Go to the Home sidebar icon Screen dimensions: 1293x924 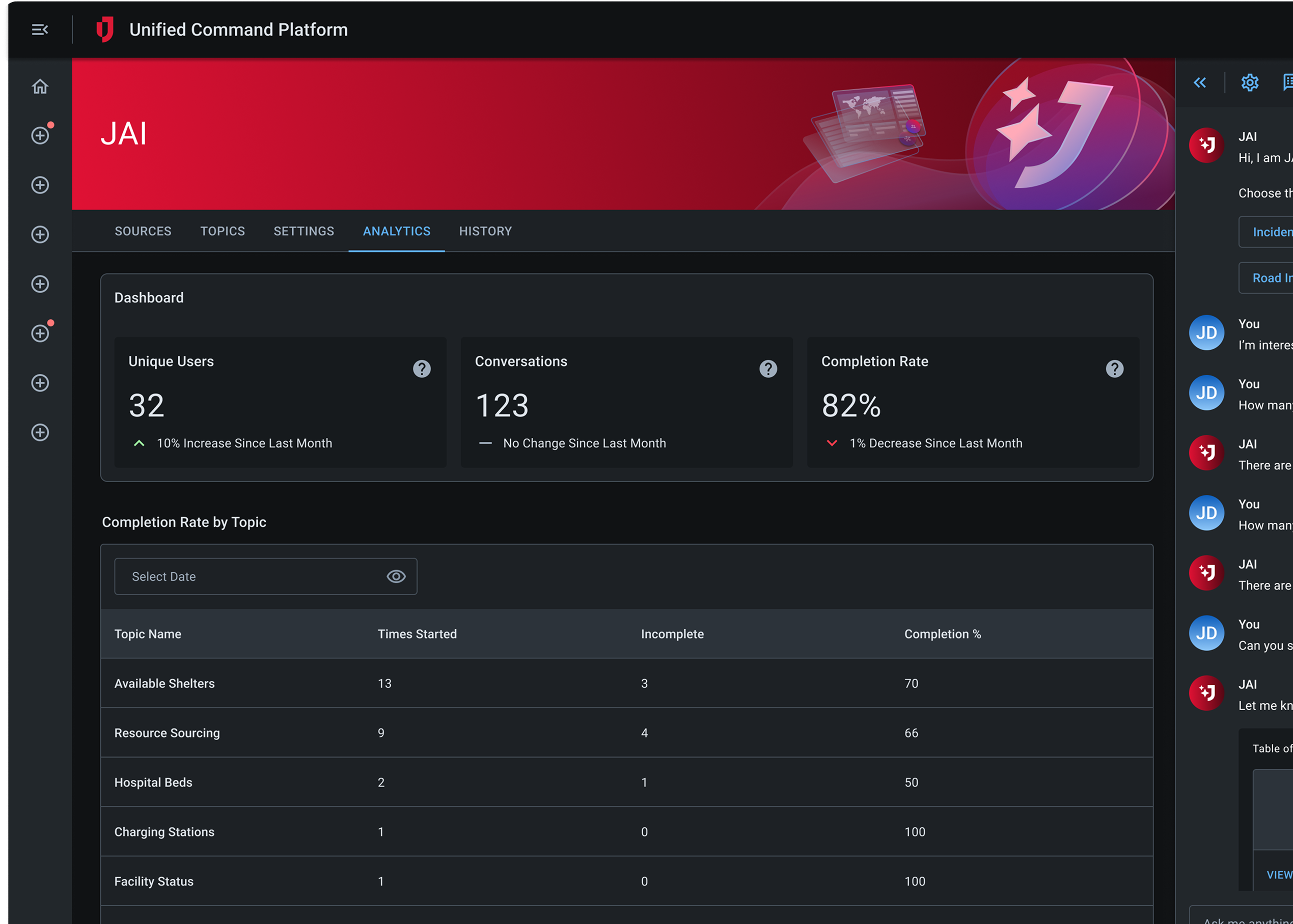tap(40, 87)
